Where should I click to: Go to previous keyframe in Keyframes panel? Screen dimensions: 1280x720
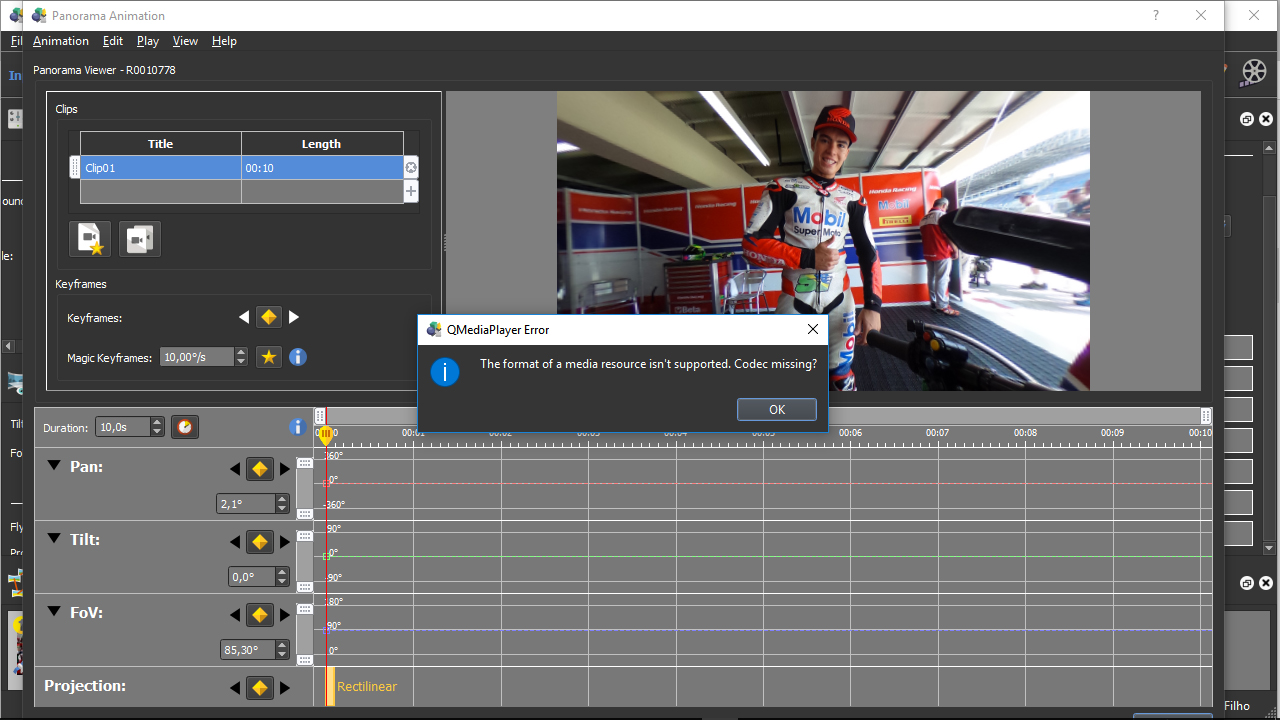coord(244,317)
